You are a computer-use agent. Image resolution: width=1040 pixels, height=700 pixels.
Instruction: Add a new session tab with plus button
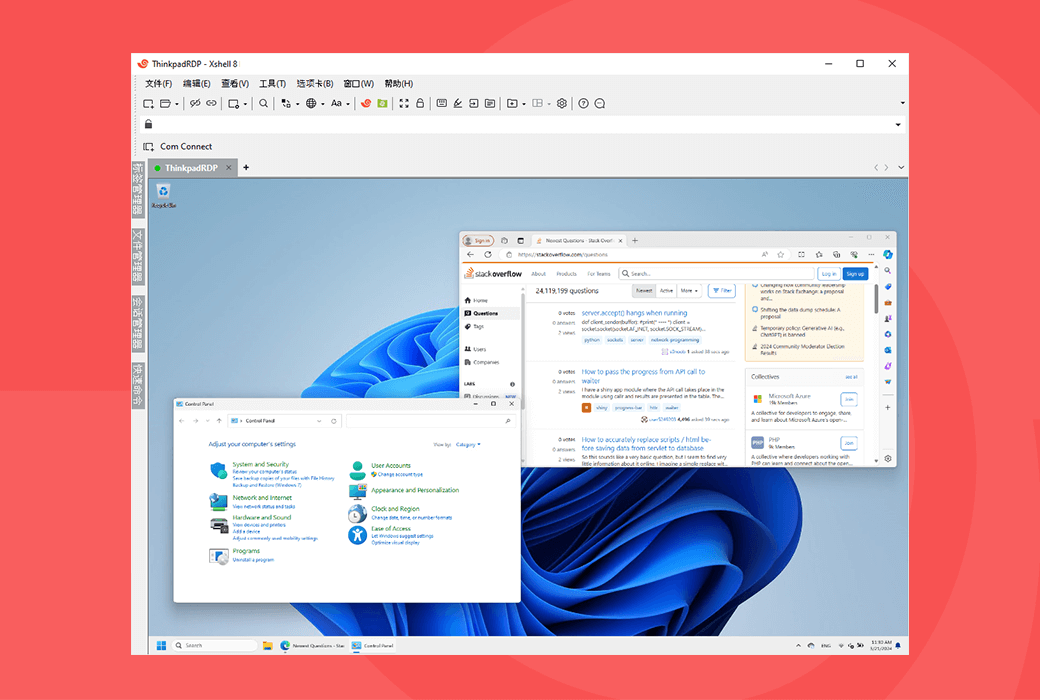pos(246,168)
